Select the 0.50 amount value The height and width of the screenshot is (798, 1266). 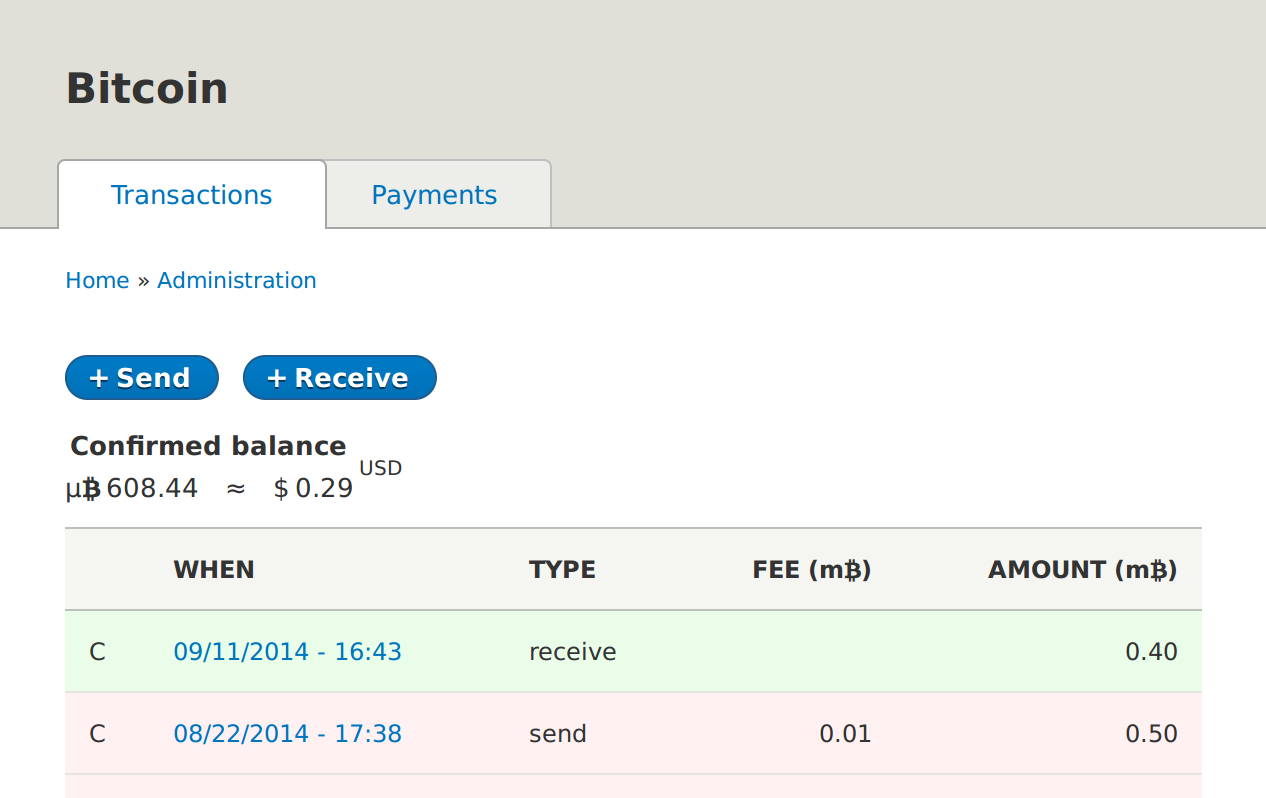[x=1152, y=734]
